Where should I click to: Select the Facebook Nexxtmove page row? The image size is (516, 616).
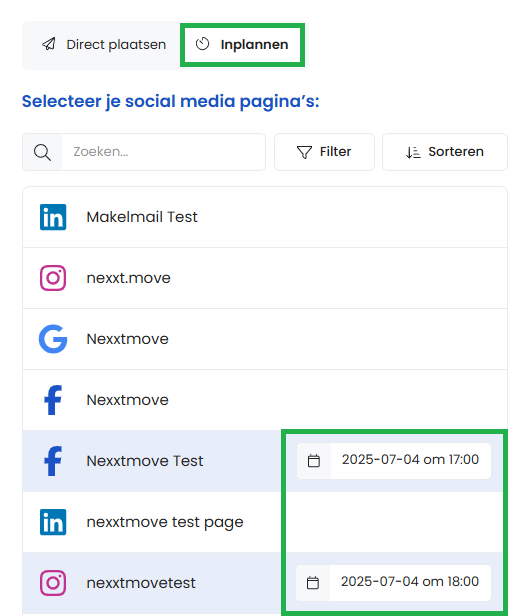265,400
